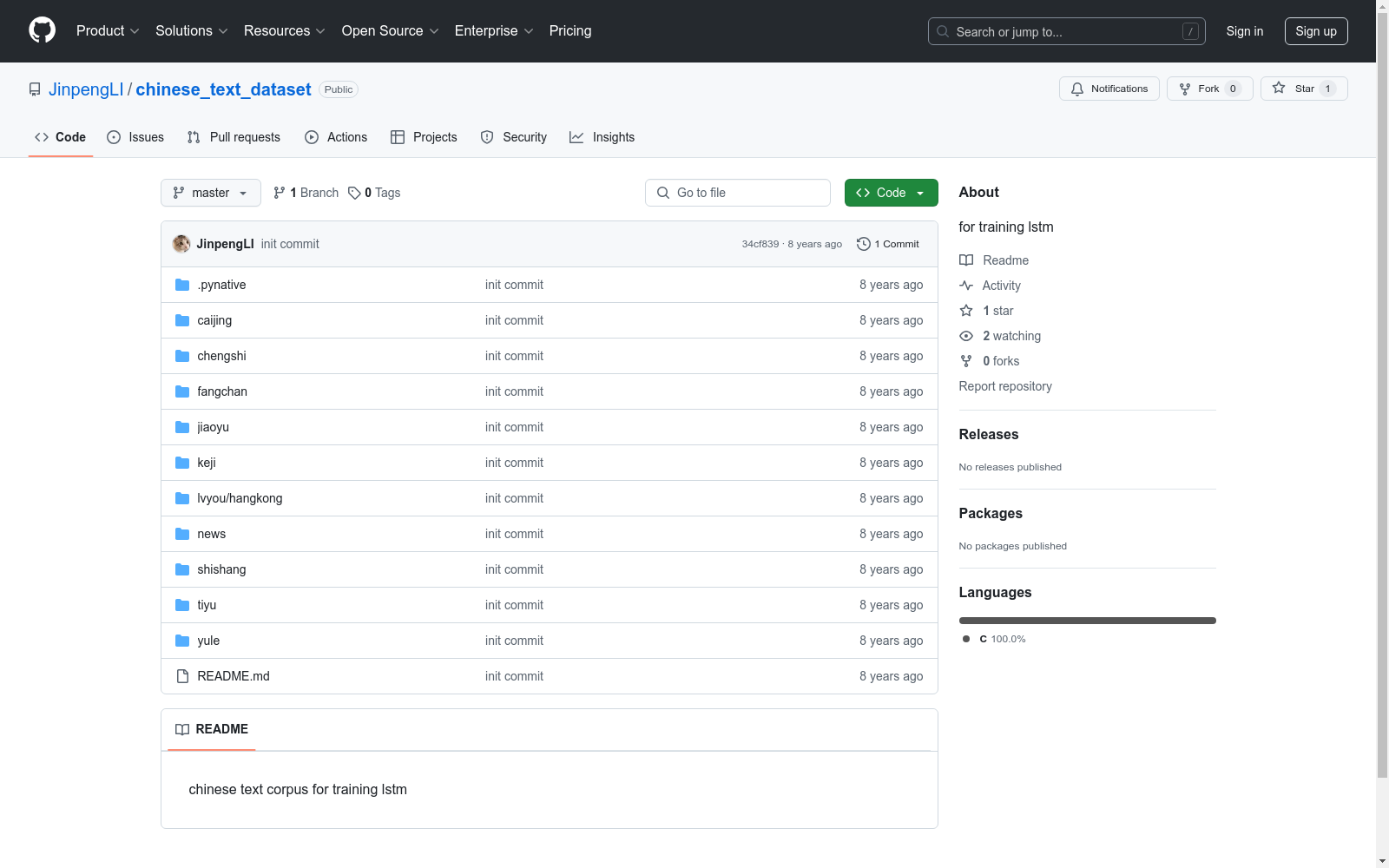Open the Product dropdown menu
The image size is (1389, 868).
[x=108, y=30]
